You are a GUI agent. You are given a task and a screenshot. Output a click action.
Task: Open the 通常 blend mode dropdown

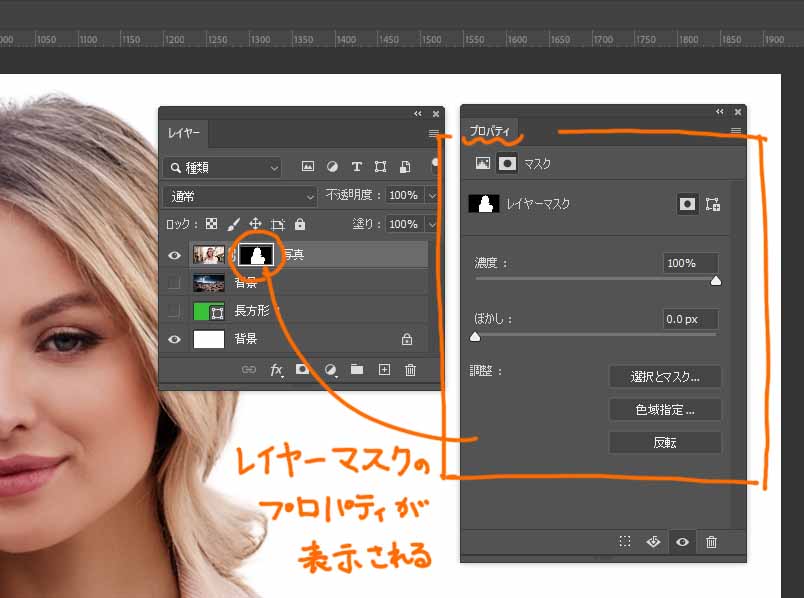(x=240, y=196)
